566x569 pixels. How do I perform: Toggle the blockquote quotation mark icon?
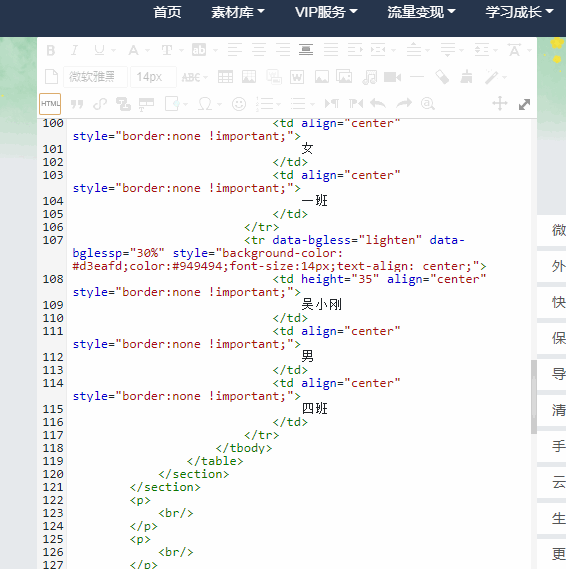point(77,104)
